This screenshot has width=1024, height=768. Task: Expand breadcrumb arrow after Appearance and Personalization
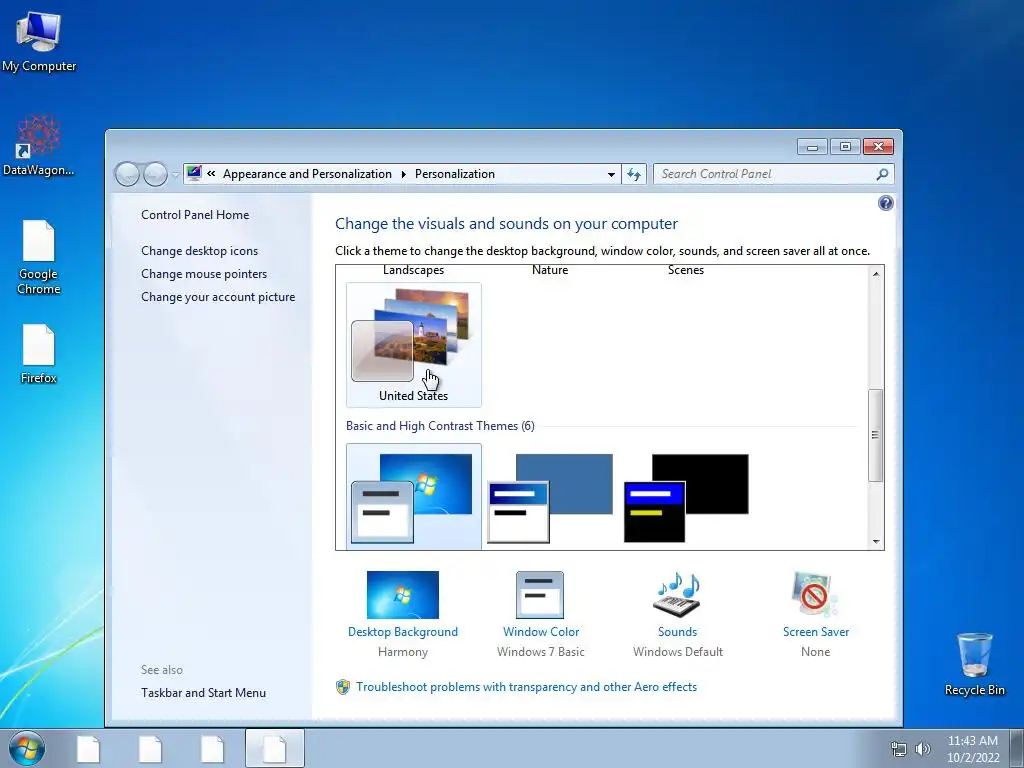pos(403,174)
